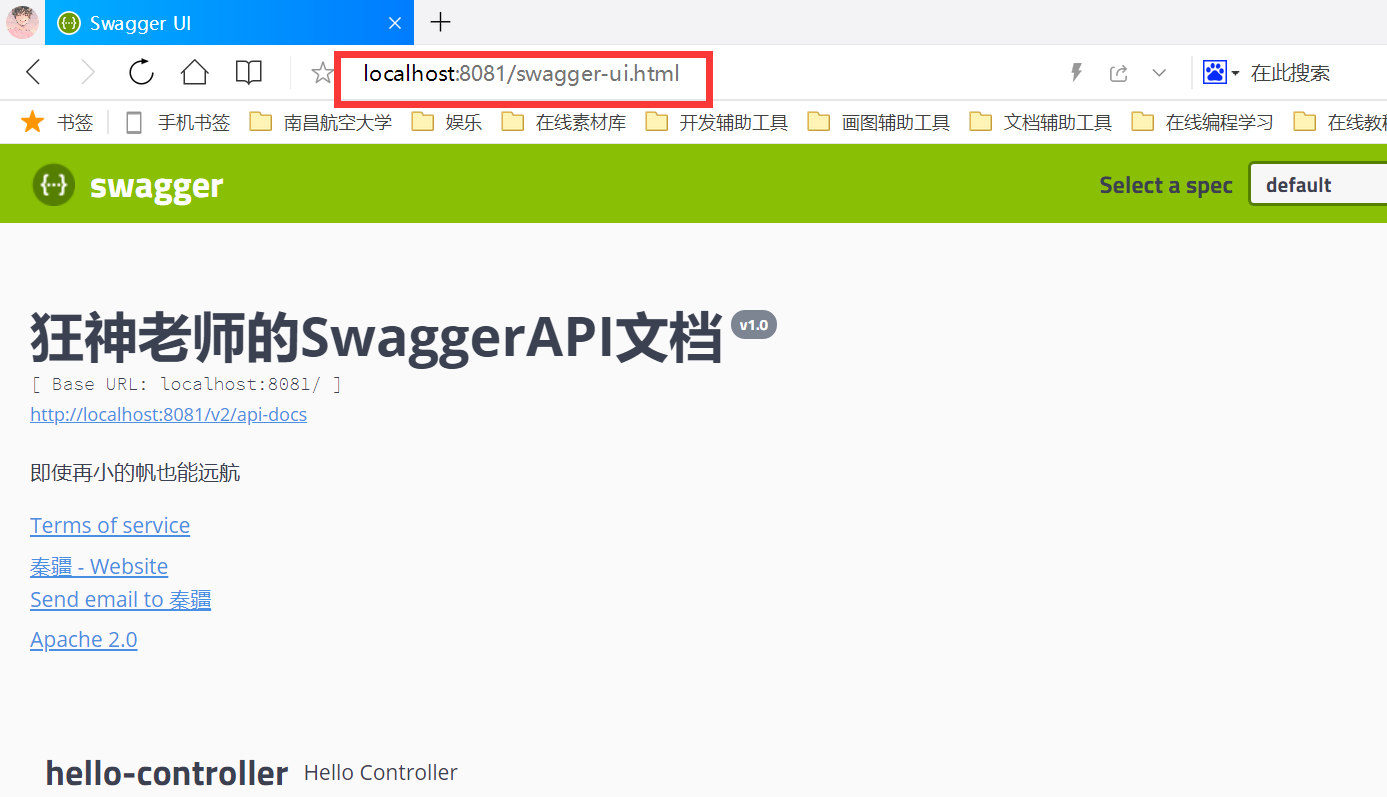This screenshot has height=797, width=1387.
Task: Open the browser home page
Action: (x=194, y=72)
